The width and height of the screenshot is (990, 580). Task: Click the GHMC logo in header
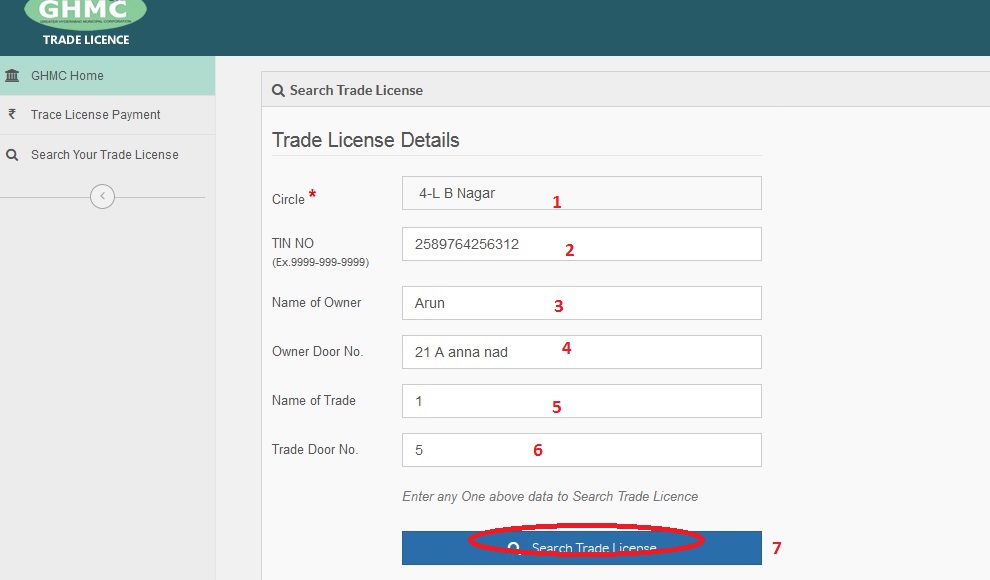(x=85, y=12)
